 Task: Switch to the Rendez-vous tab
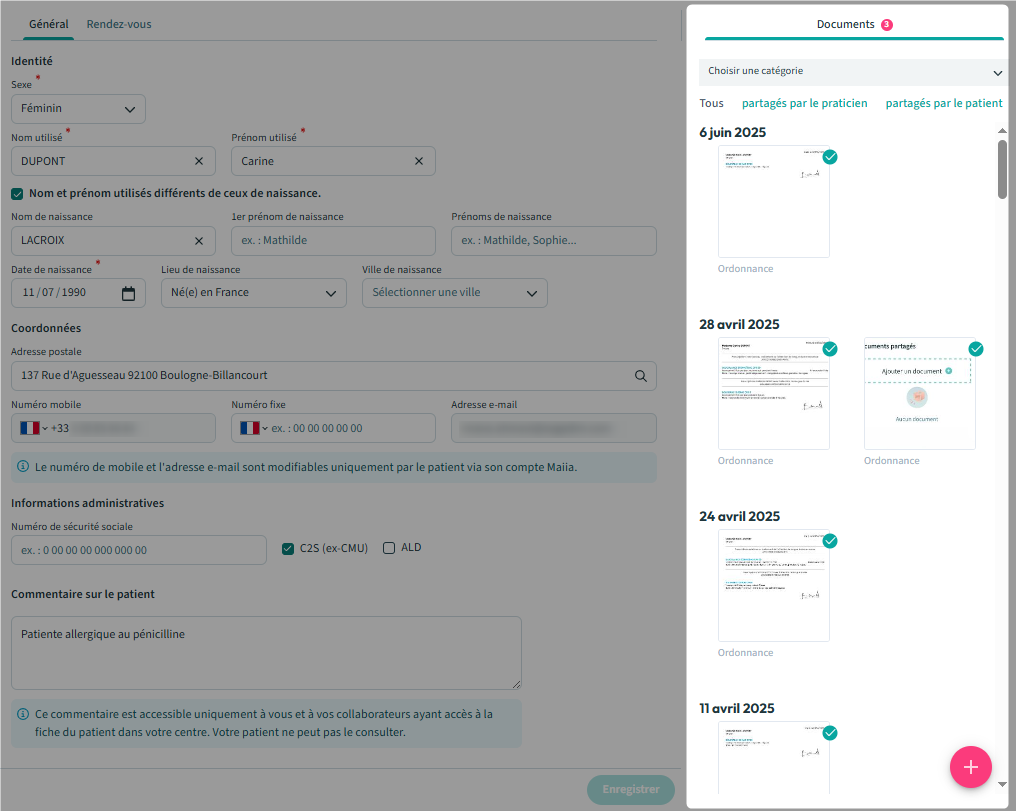119,24
